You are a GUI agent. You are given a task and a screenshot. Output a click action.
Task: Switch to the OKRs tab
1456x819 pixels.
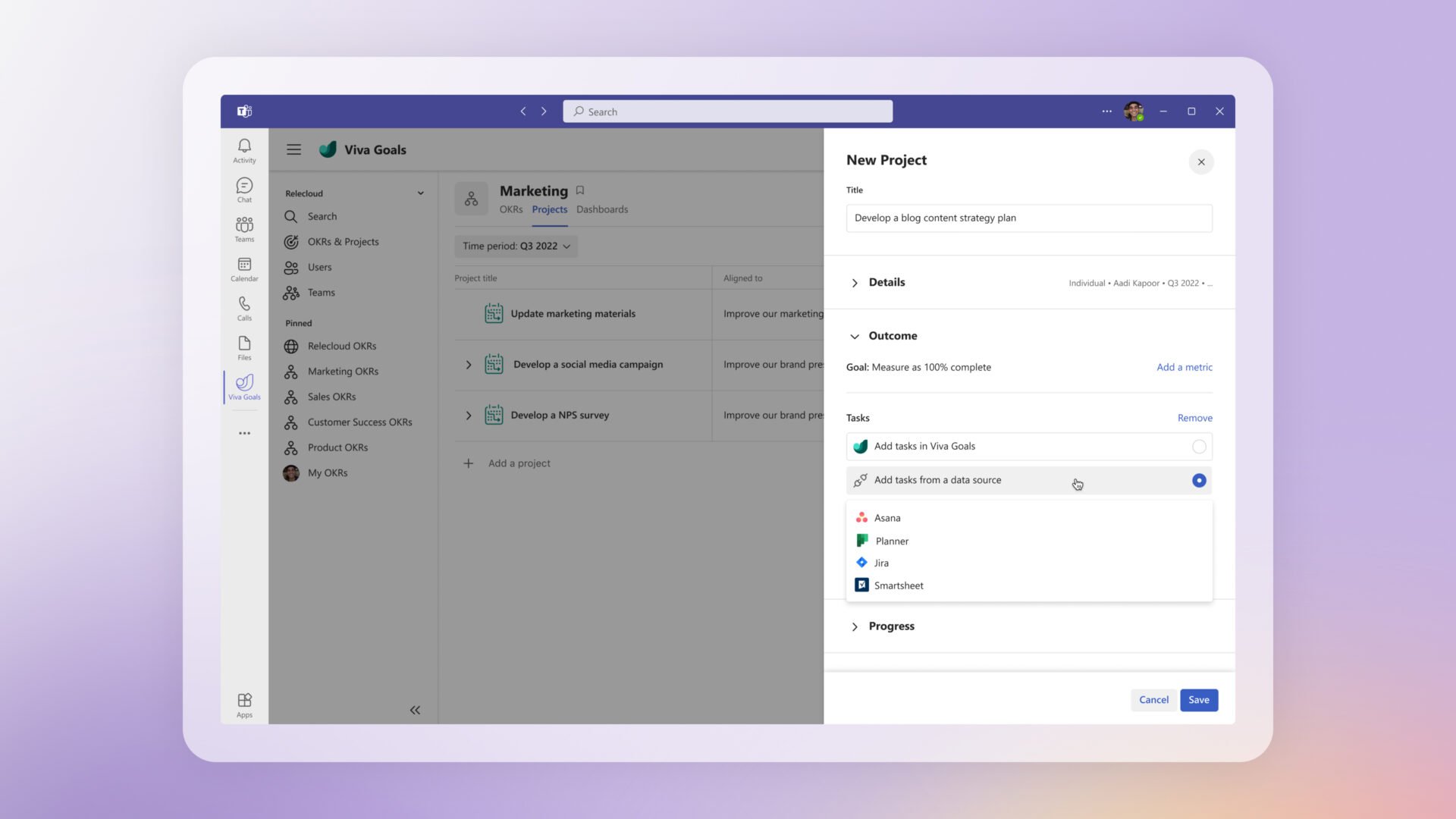pos(511,209)
